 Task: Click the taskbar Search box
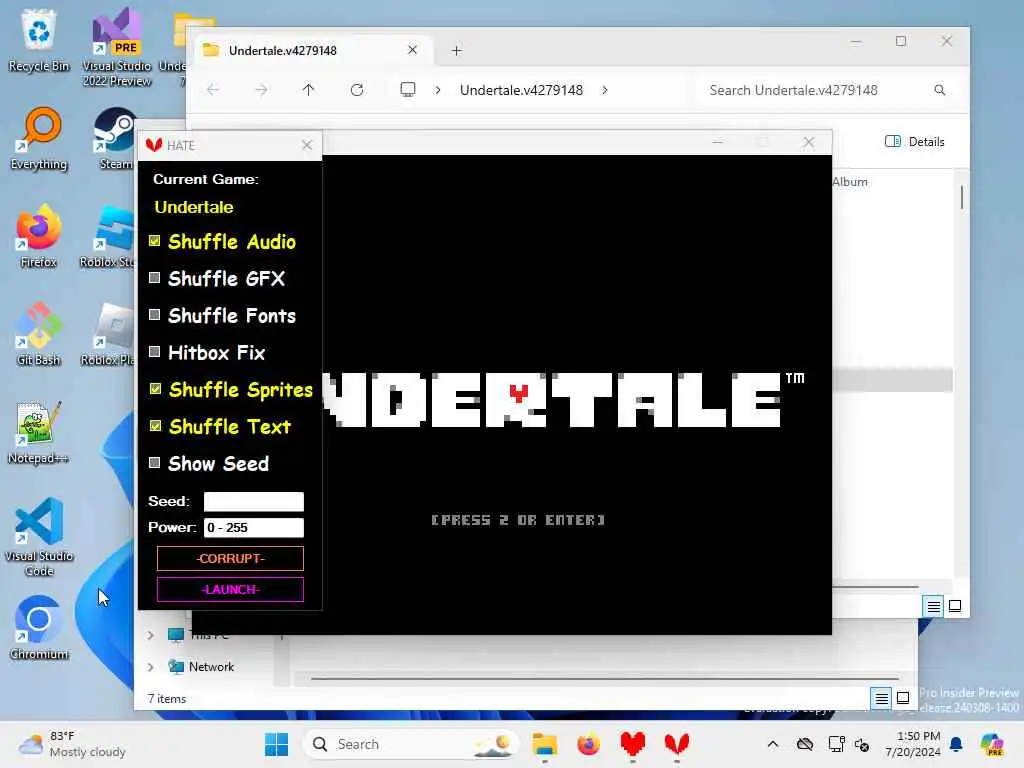tap(410, 744)
